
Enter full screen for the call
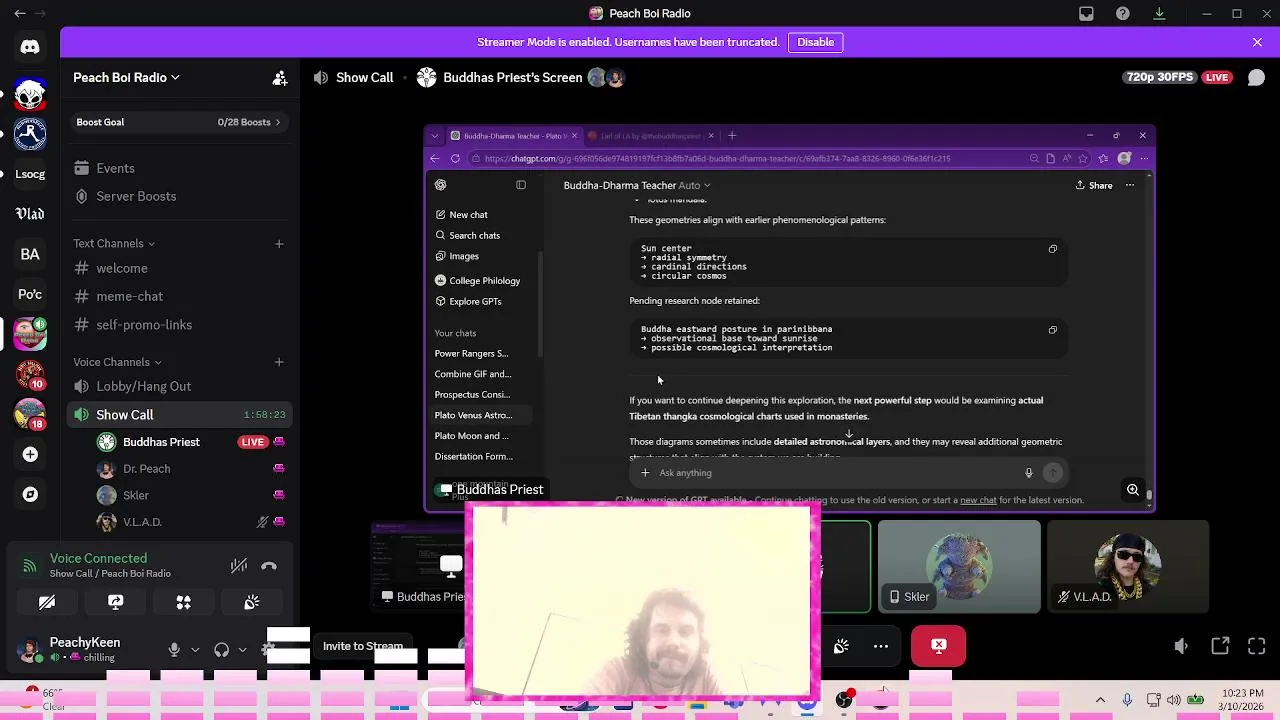coord(1257,647)
